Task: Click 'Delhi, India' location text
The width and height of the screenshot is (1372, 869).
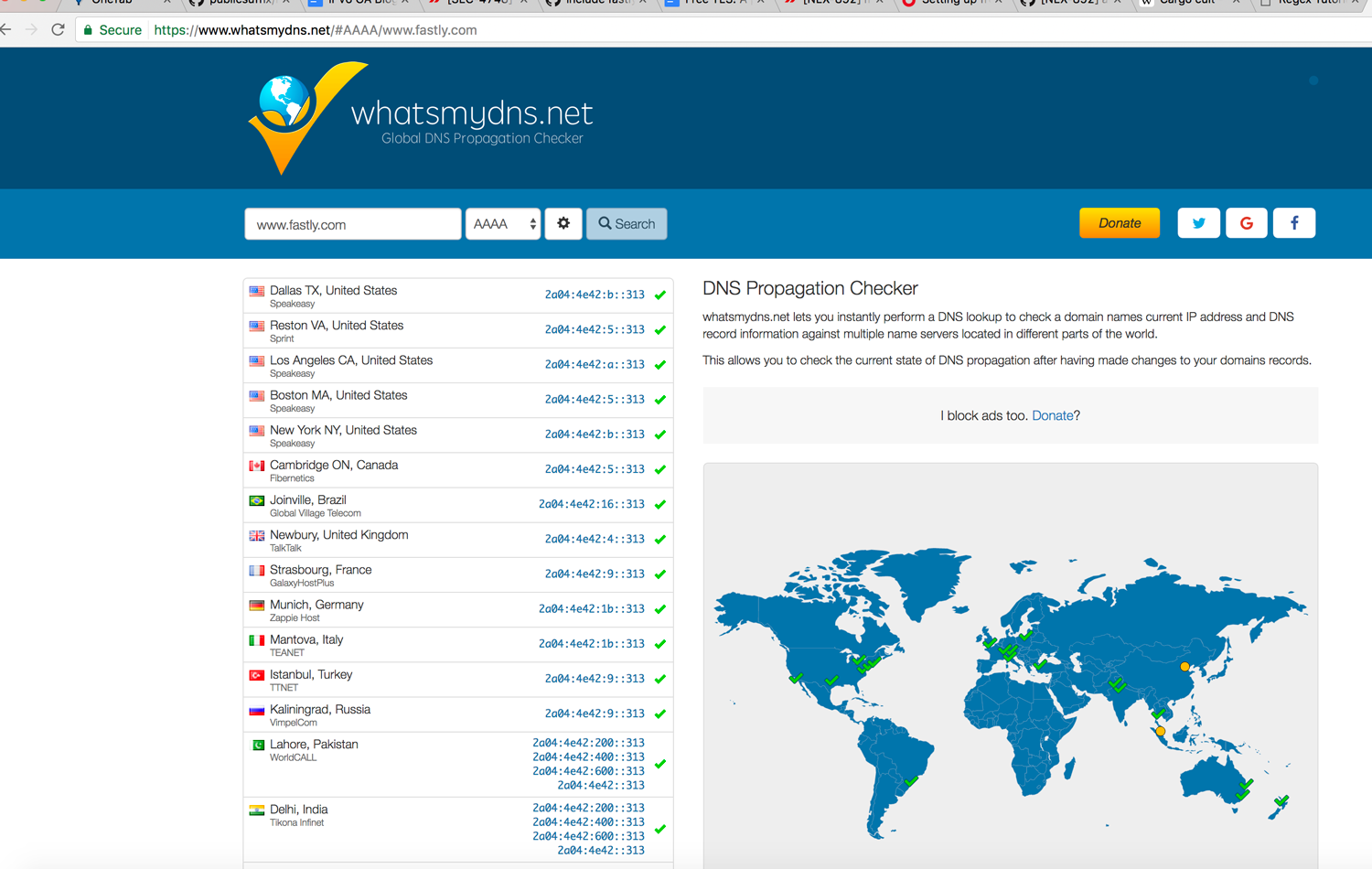Action: coord(298,810)
